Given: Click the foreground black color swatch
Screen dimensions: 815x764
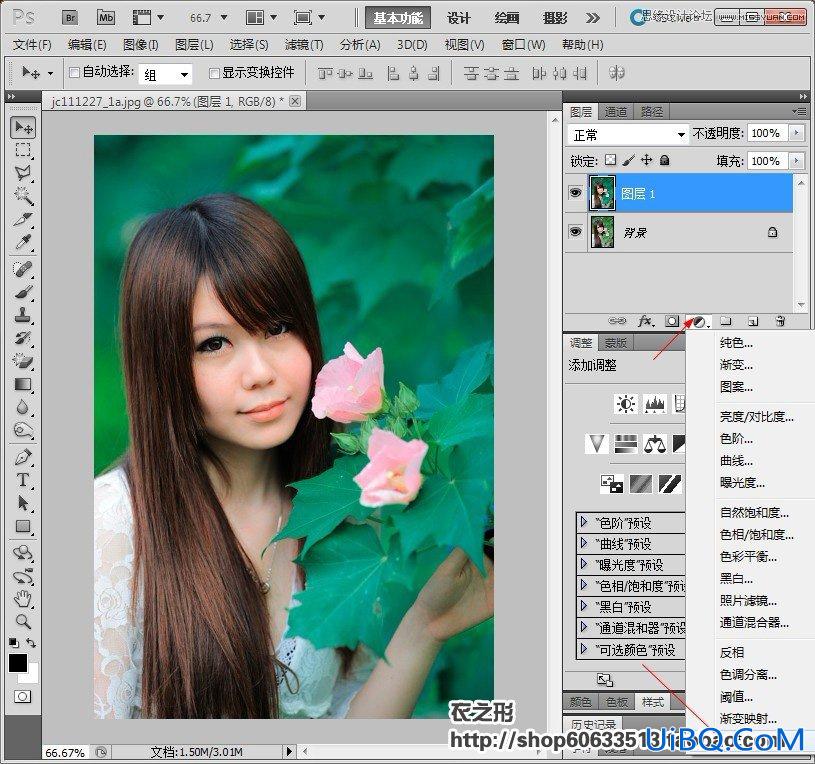Looking at the screenshot, I should coord(17,663).
